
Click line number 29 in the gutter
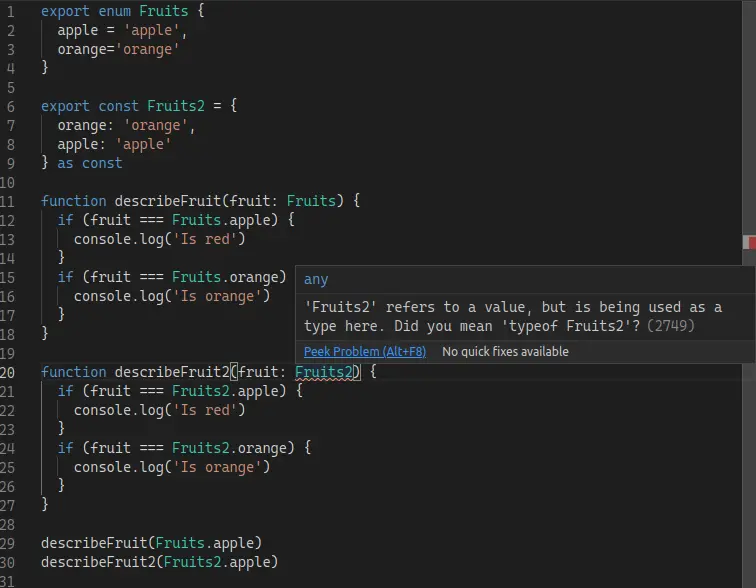click(x=8, y=544)
